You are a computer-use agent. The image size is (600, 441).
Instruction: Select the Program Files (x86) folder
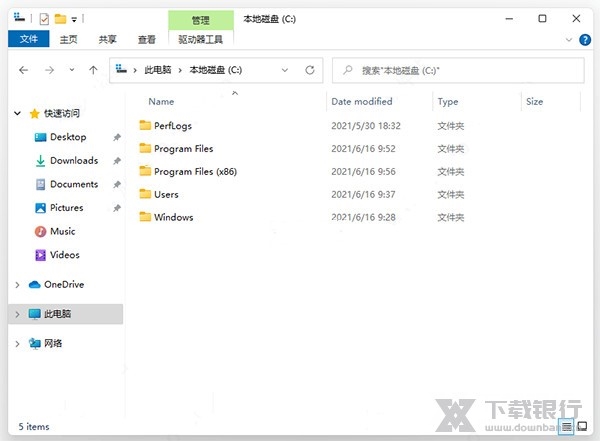pos(195,172)
